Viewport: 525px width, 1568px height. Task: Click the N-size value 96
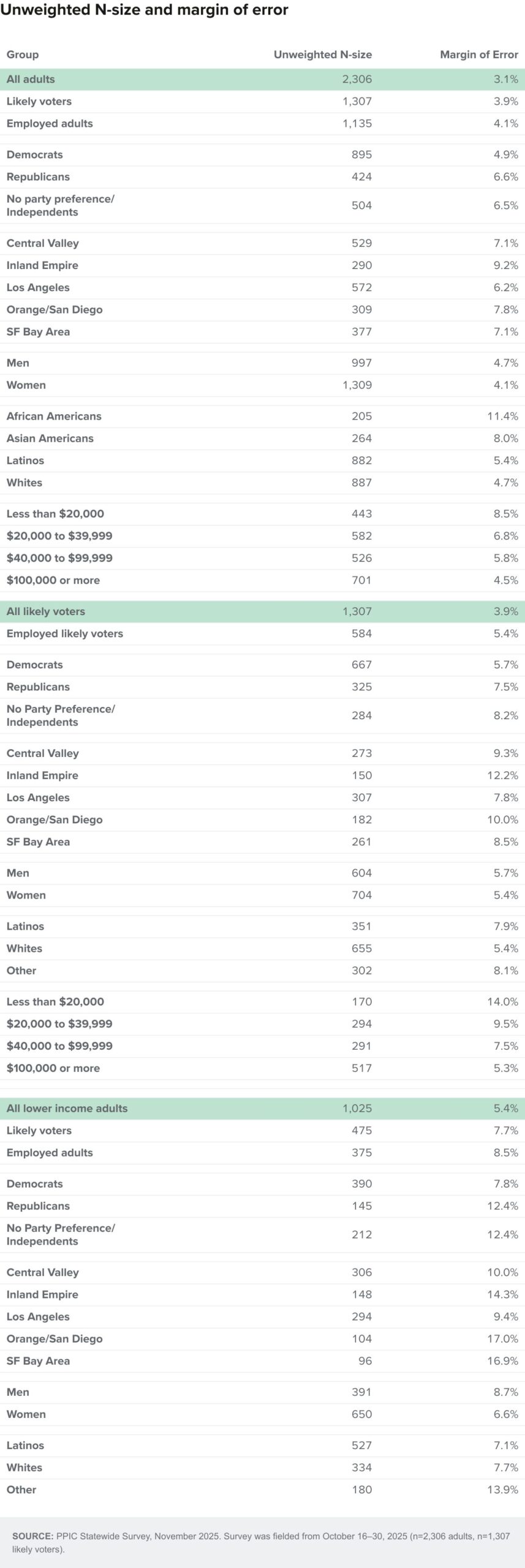pos(365,1360)
